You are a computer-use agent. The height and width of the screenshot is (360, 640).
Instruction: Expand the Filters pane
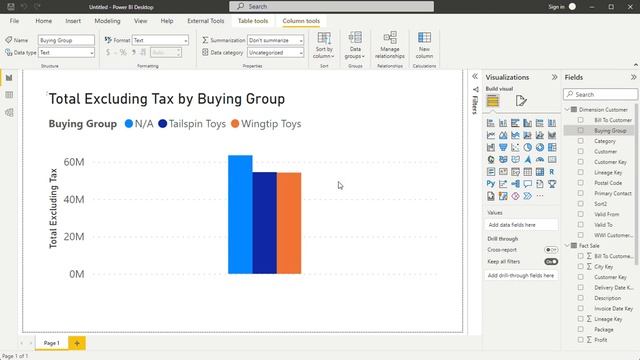[x=475, y=76]
